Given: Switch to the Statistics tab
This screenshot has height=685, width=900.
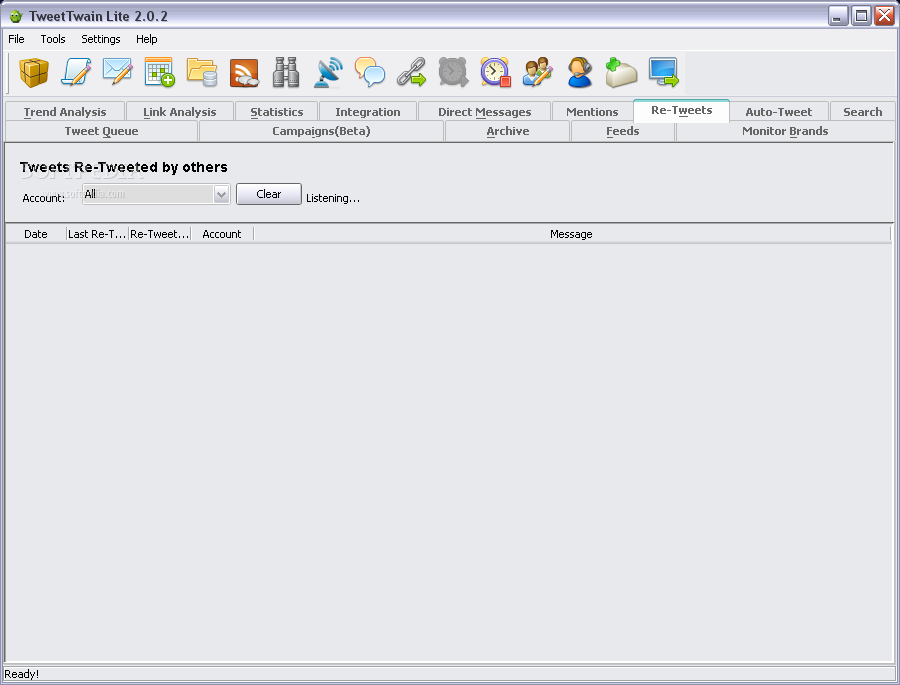Looking at the screenshot, I should [x=277, y=111].
